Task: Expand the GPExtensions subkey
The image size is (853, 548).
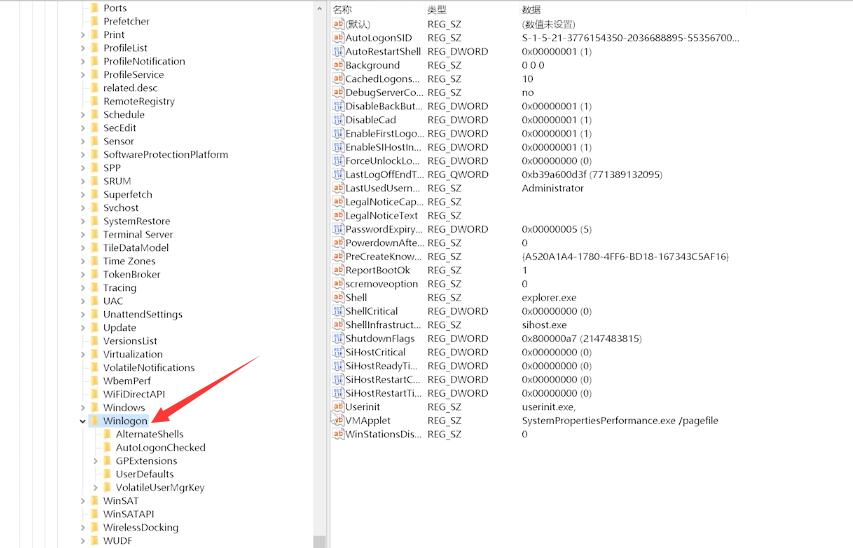Action: point(95,461)
